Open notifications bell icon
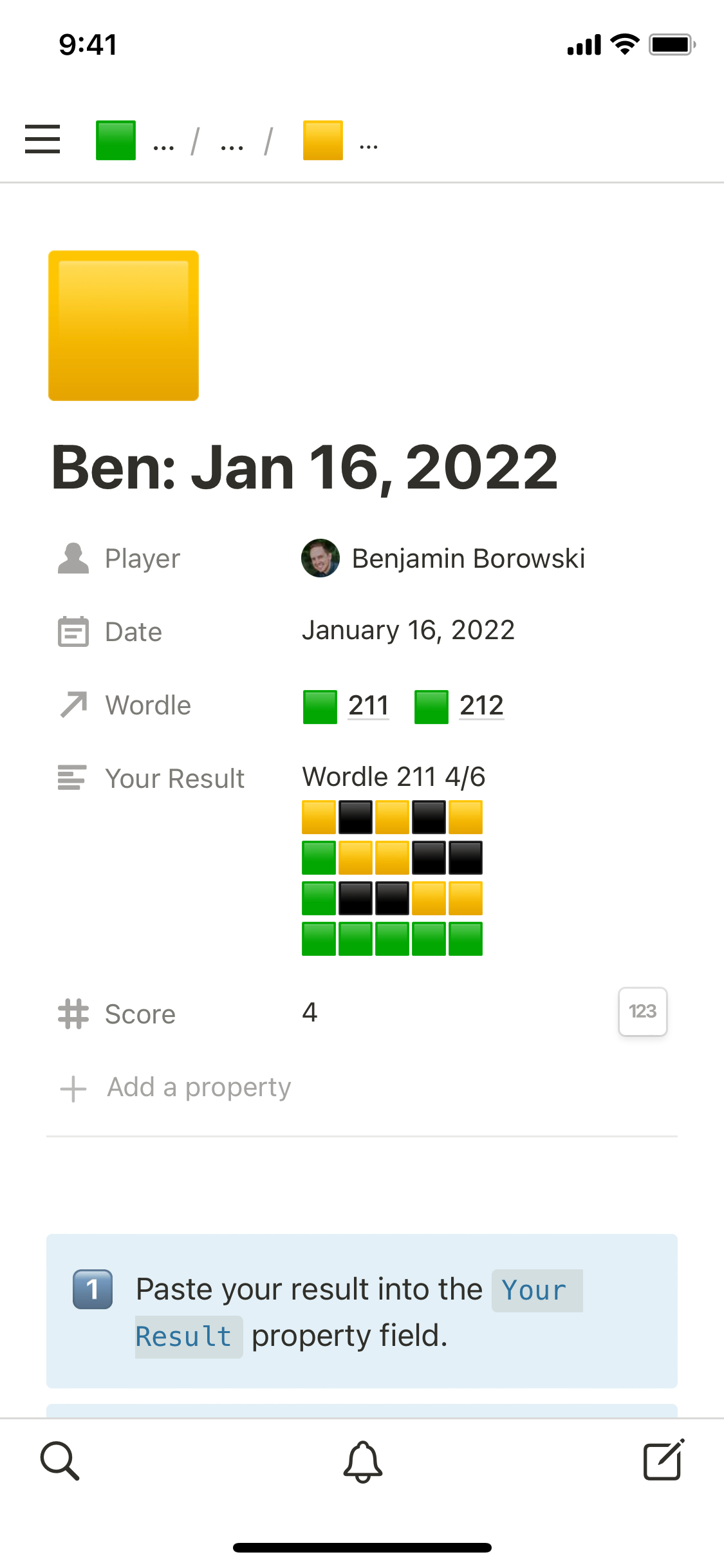 (x=362, y=1461)
